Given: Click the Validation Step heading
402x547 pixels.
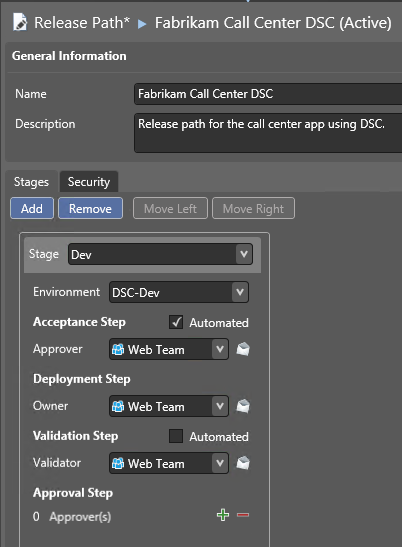Looking at the screenshot, I should pyautogui.click(x=75, y=436).
